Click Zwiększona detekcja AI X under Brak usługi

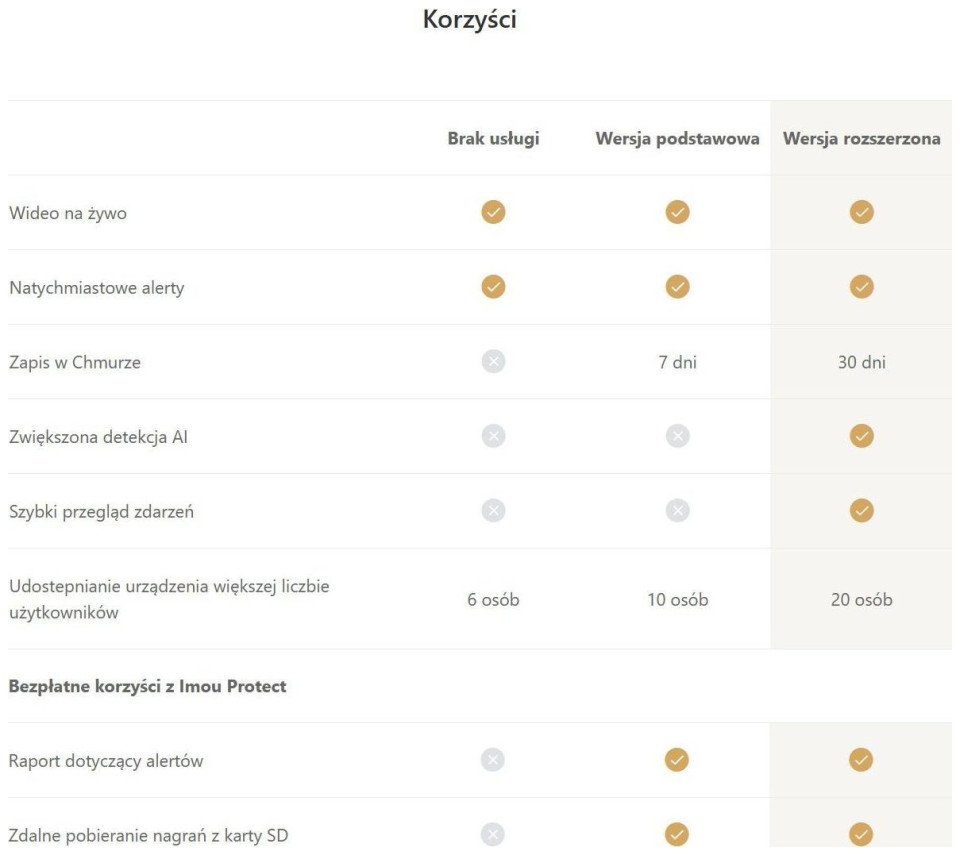[493, 436]
